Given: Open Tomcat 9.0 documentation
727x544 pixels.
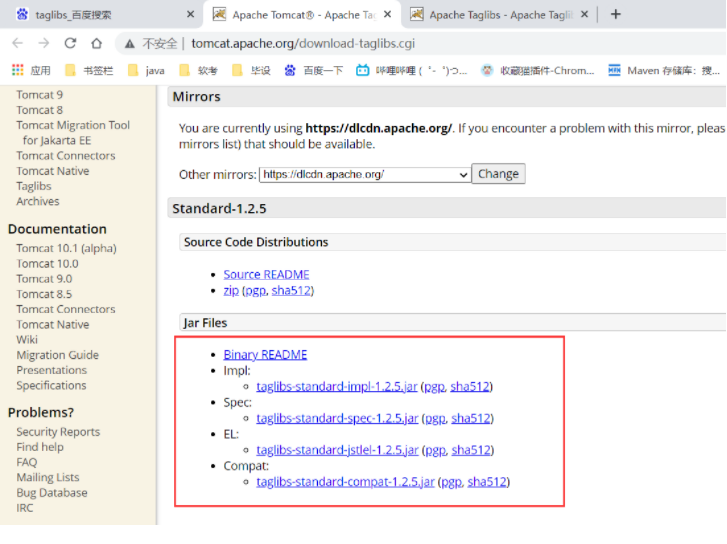Looking at the screenshot, I should coord(44,279).
